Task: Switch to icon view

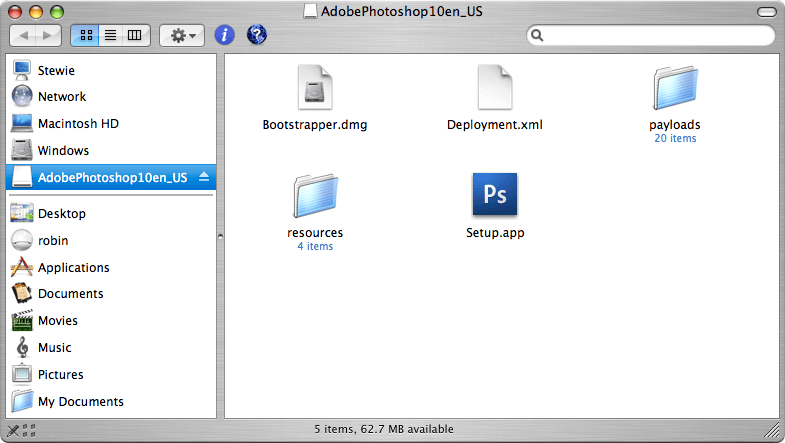Action: [86, 35]
